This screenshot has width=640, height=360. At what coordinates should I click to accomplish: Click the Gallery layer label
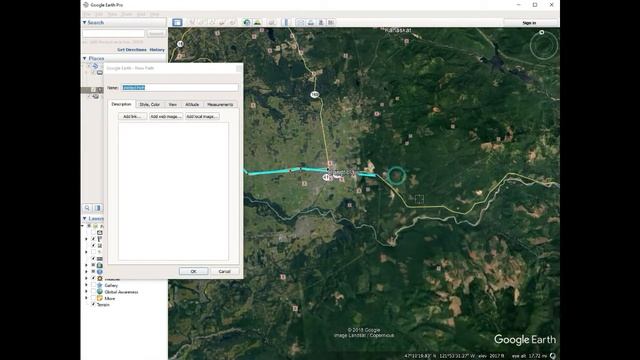coord(111,285)
